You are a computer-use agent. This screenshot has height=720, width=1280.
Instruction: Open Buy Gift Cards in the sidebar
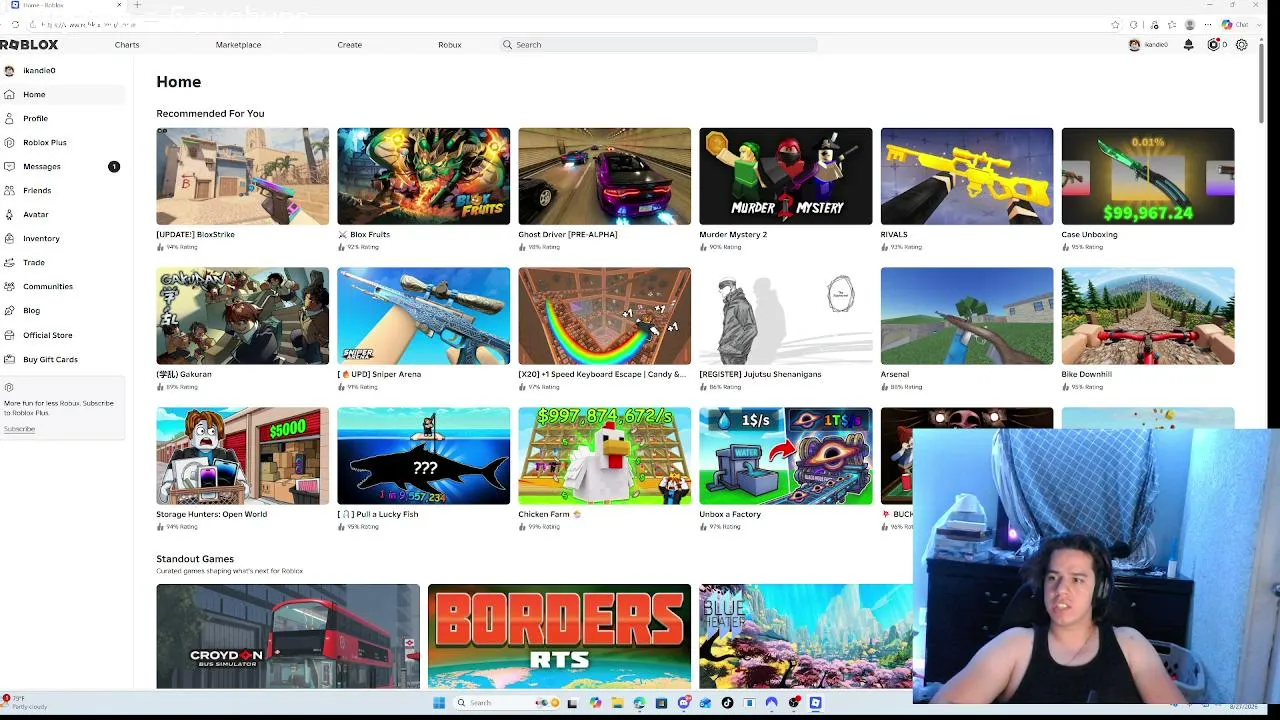tap(62, 359)
